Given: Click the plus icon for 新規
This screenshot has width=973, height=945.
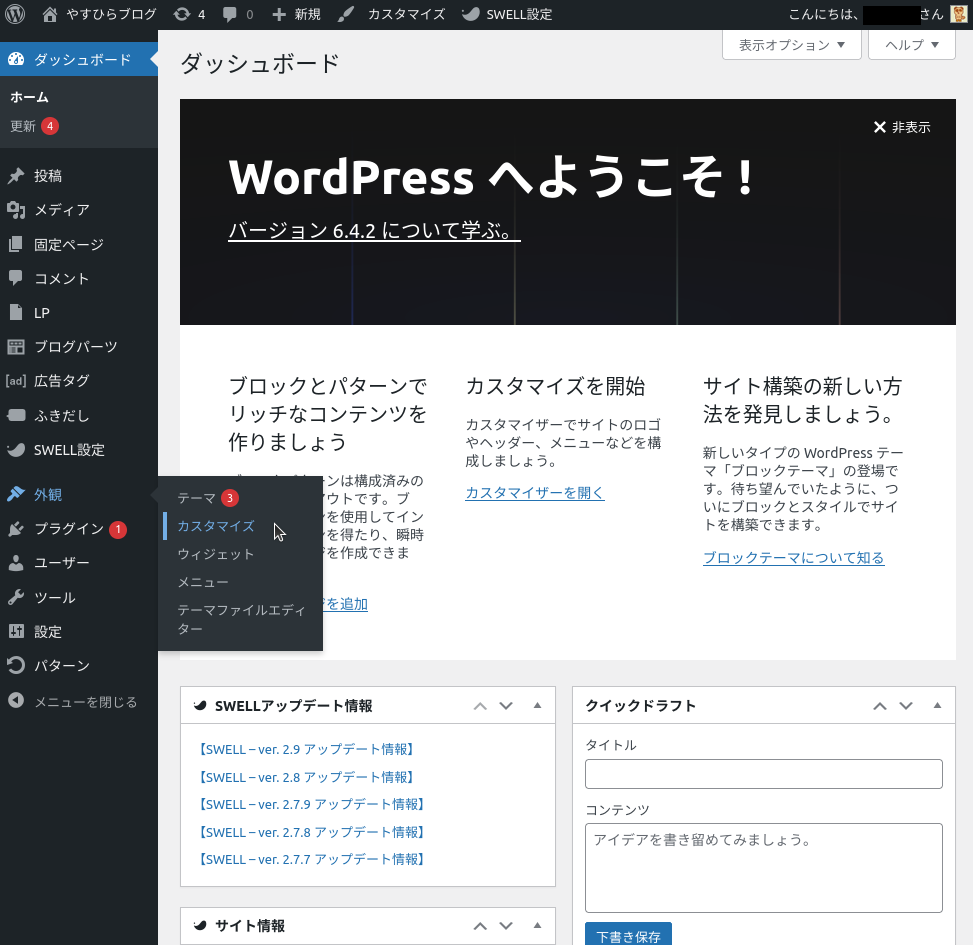Looking at the screenshot, I should coord(279,14).
